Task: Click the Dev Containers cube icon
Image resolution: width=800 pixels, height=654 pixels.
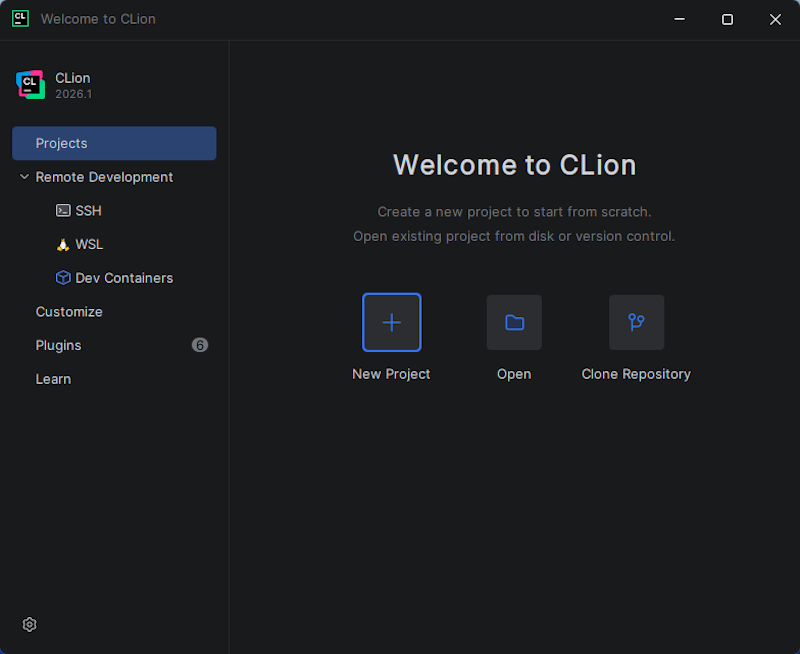Action: (x=63, y=278)
